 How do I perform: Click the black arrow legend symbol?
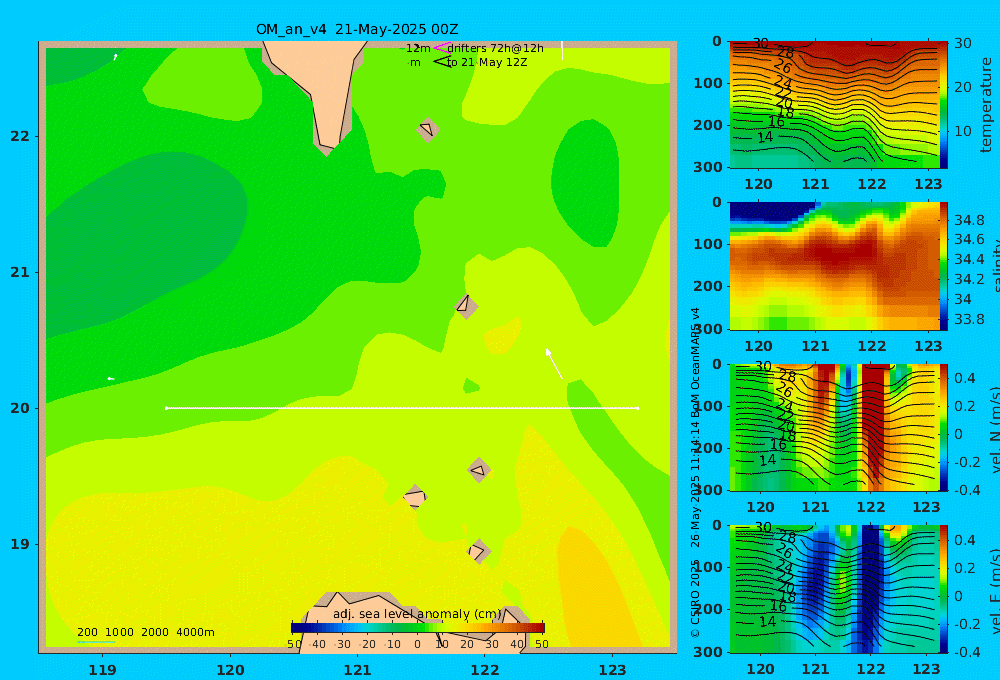441,61
